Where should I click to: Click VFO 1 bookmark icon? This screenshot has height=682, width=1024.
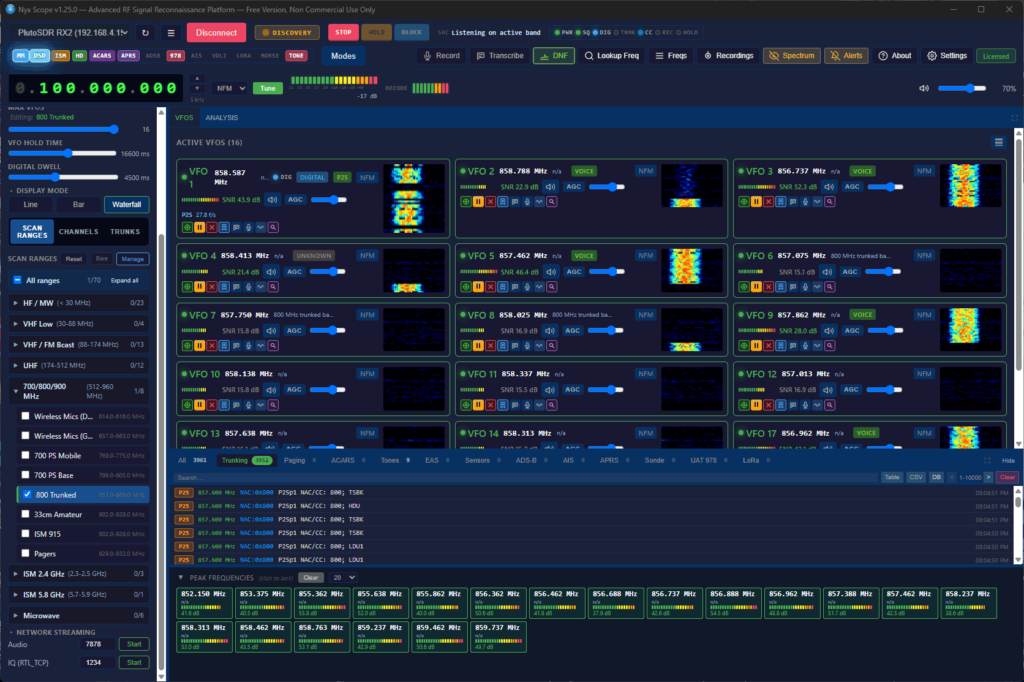224,227
